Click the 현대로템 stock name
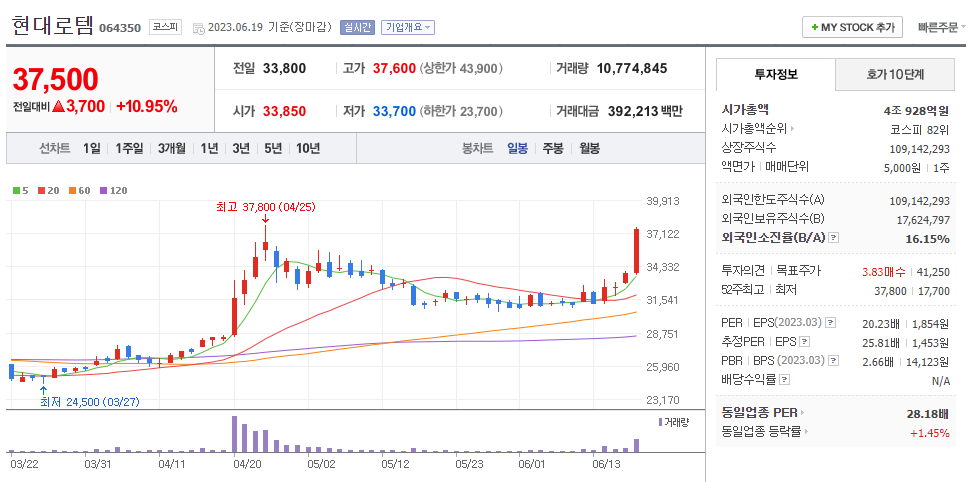The width and height of the screenshot is (973, 482). pyautogui.click(x=52, y=25)
